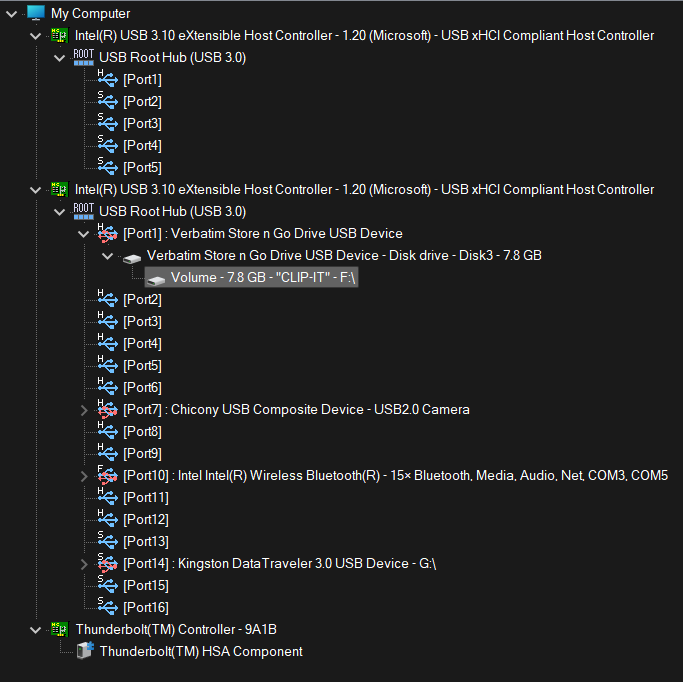The width and height of the screenshot is (683, 682).
Task: Click the Verbatim Disk3 disk drive icon
Action: (132, 257)
